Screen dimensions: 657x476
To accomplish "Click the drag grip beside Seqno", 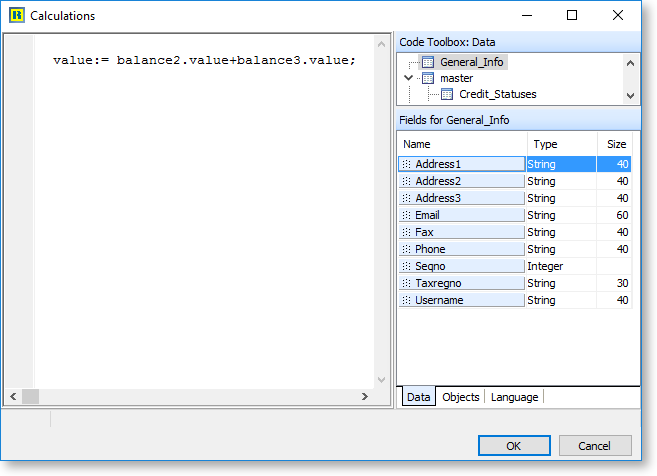I will pyautogui.click(x=406, y=266).
